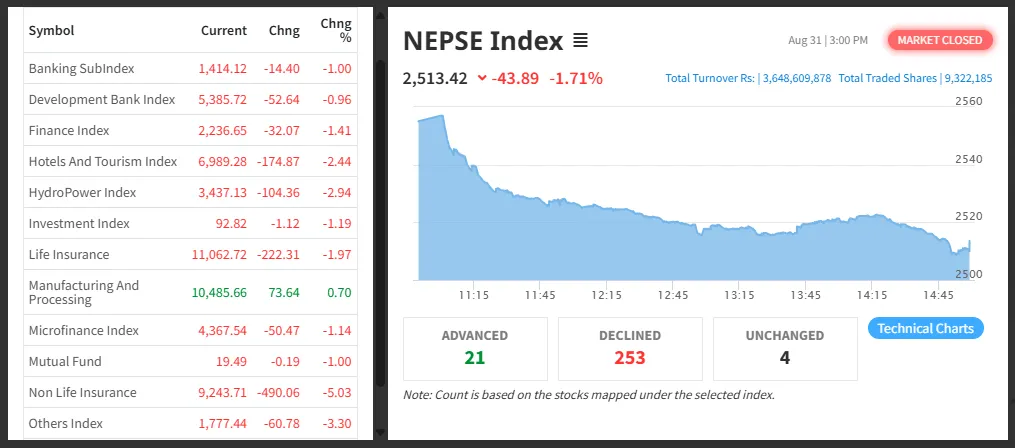Open the chart menu icon beside NEPSE Index
Viewport: 1015px width, 448px height.
click(581, 41)
